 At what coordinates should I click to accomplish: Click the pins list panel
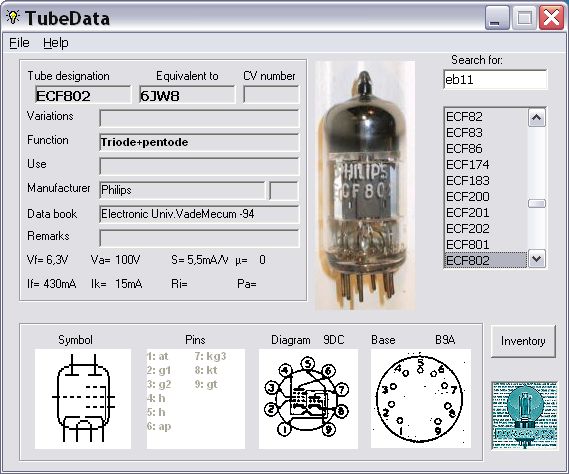pyautogui.click(x=196, y=399)
